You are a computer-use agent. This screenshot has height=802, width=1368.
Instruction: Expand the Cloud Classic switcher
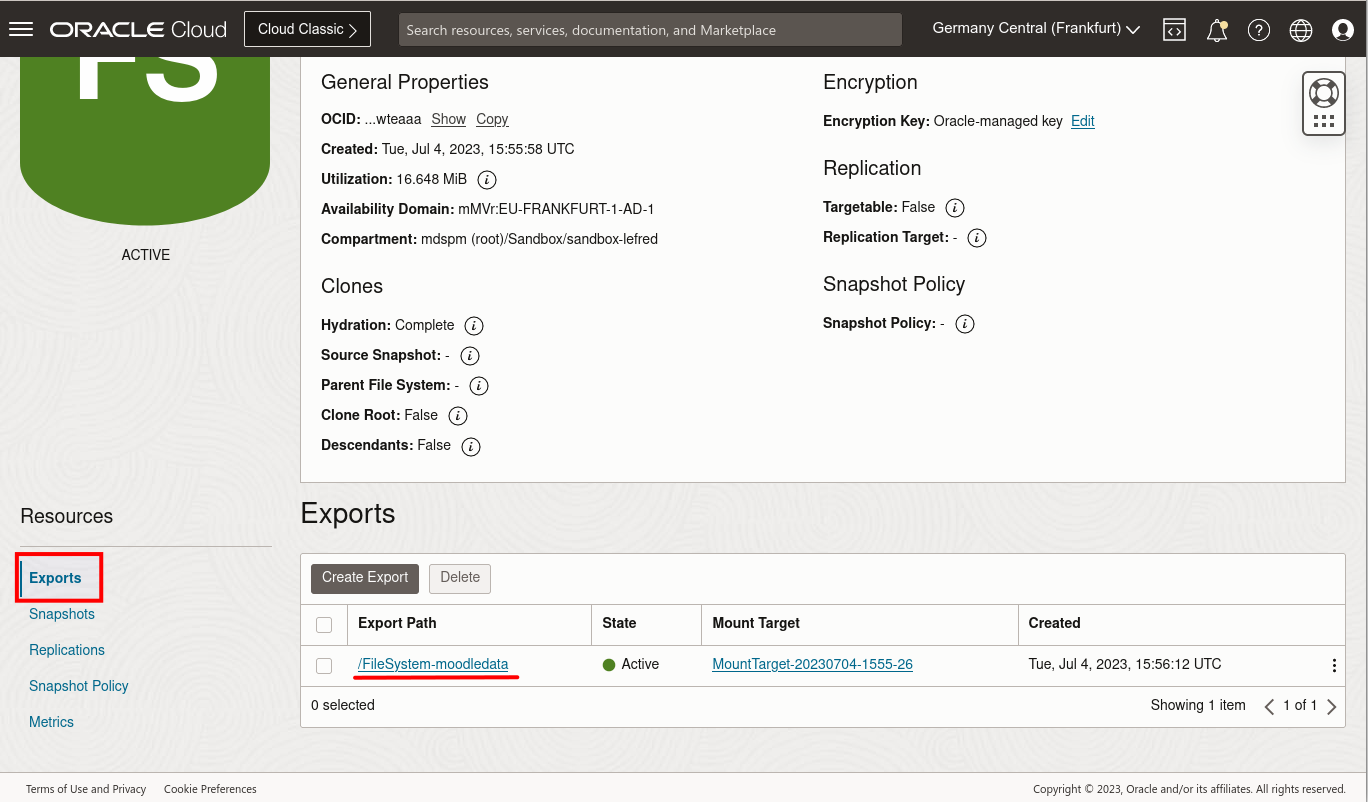(x=307, y=28)
